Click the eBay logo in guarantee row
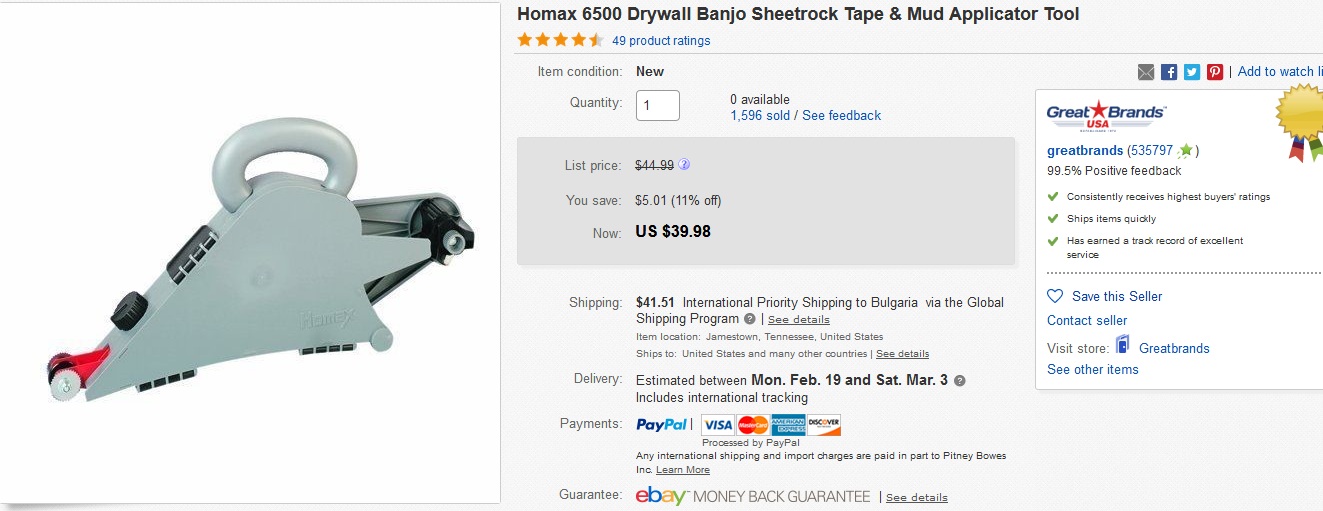This screenshot has width=1323, height=511. (x=661, y=496)
